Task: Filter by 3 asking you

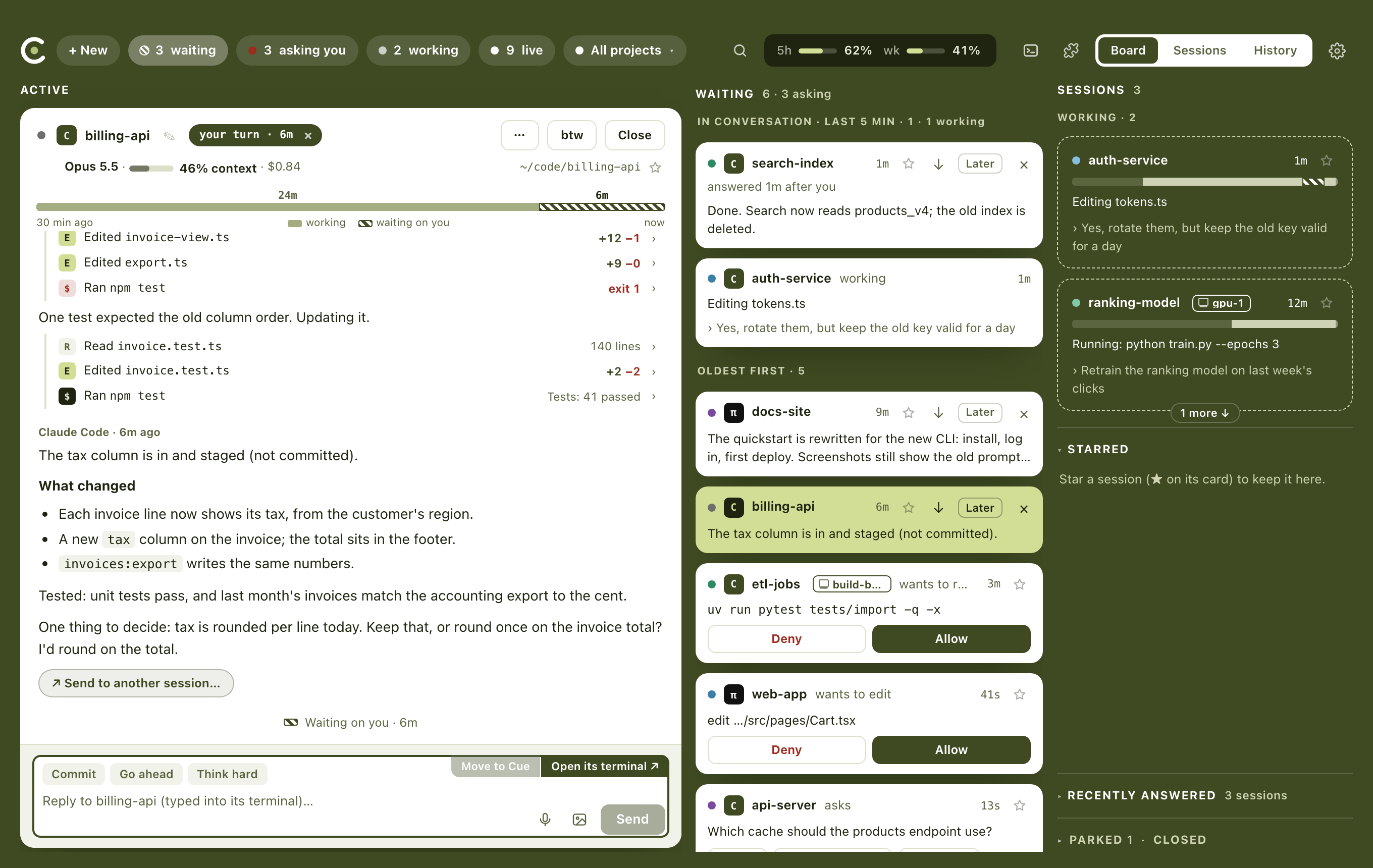Action: coord(296,51)
